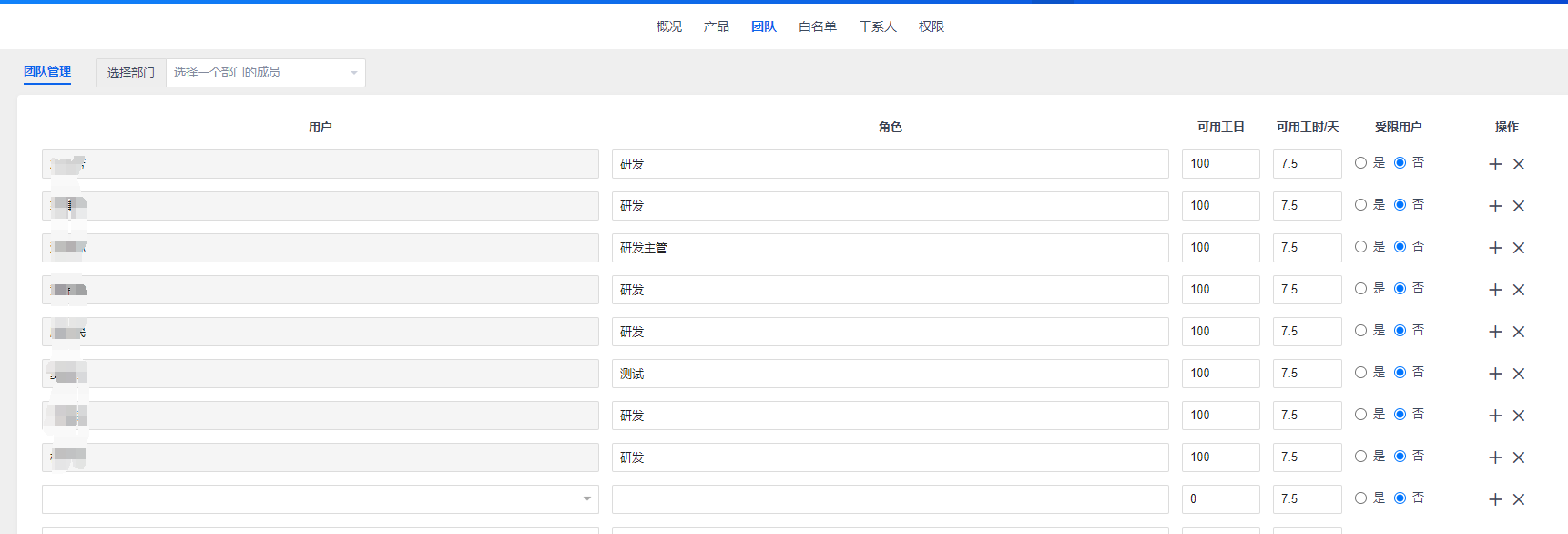This screenshot has height=534, width=1568.
Task: Click plus icon in the empty-user row
Action: tap(1495, 499)
